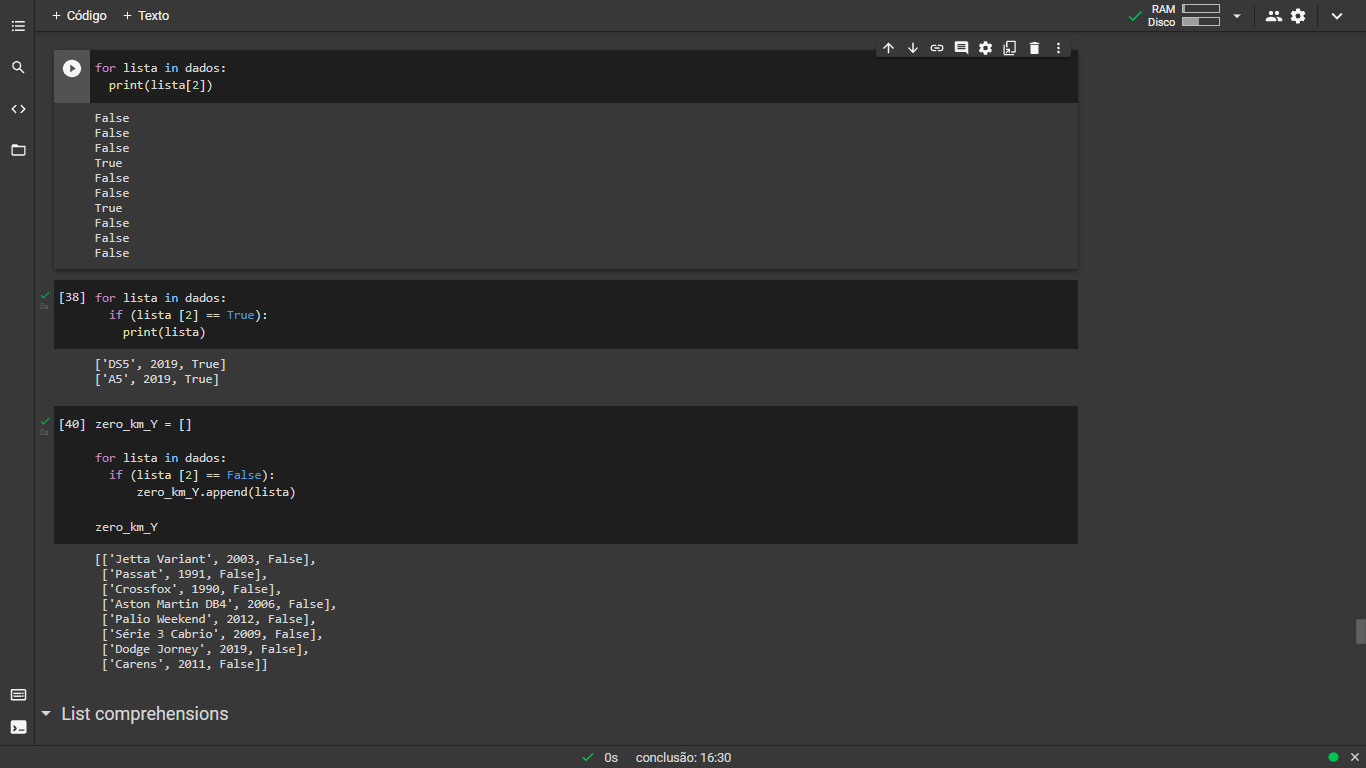Copy link to cell icon

[x=937, y=48]
